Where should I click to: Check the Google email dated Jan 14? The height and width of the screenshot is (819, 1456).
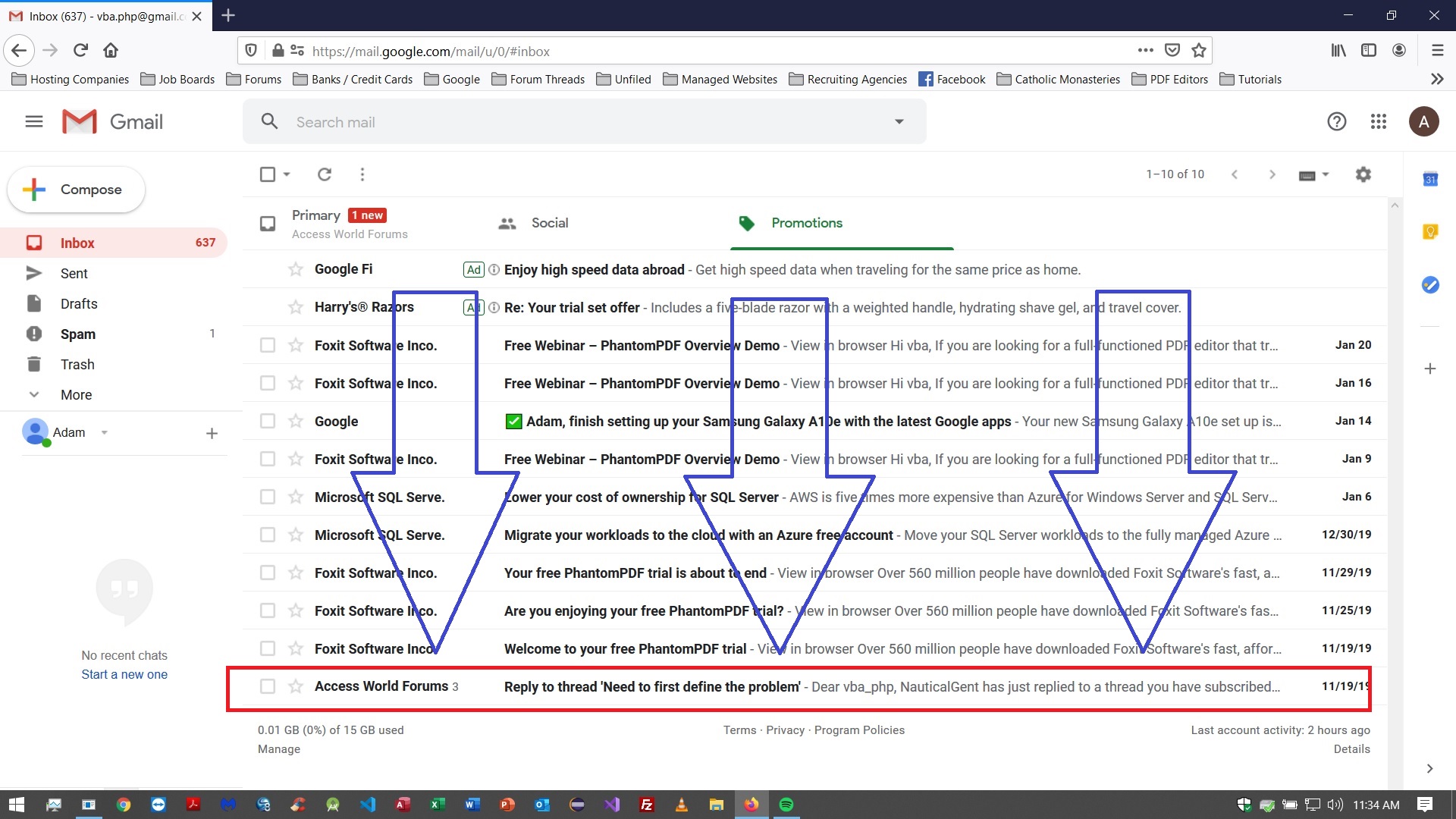pyautogui.click(x=268, y=421)
